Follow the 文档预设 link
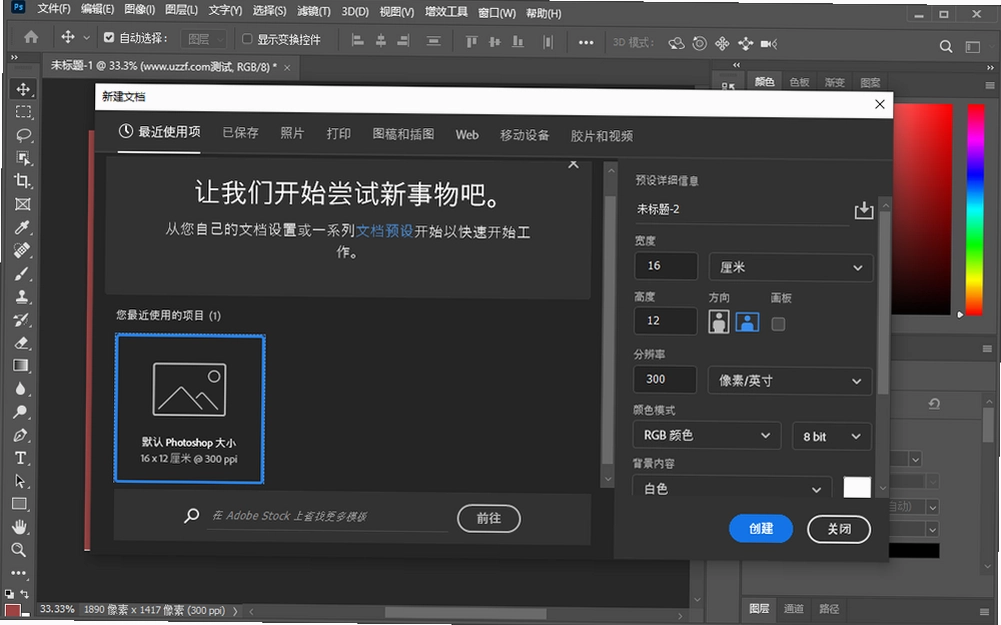Viewport: 1001px width, 625px height. click(x=384, y=231)
